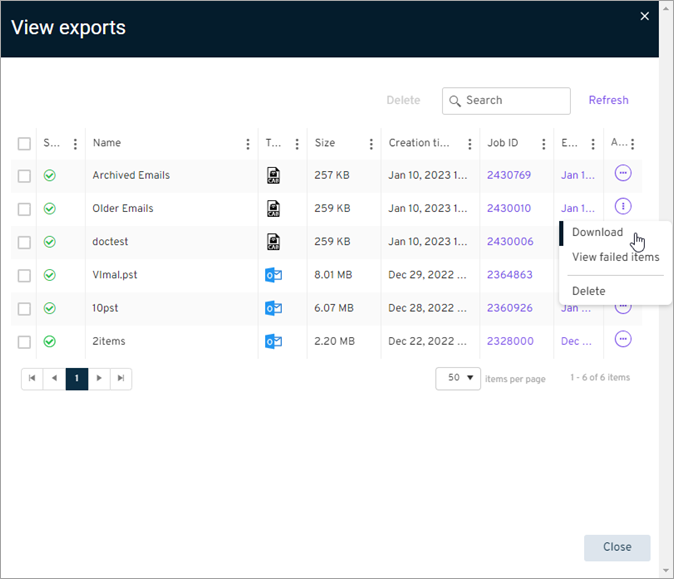
Task: Click completed status icon for doctest
Action: click(50, 242)
